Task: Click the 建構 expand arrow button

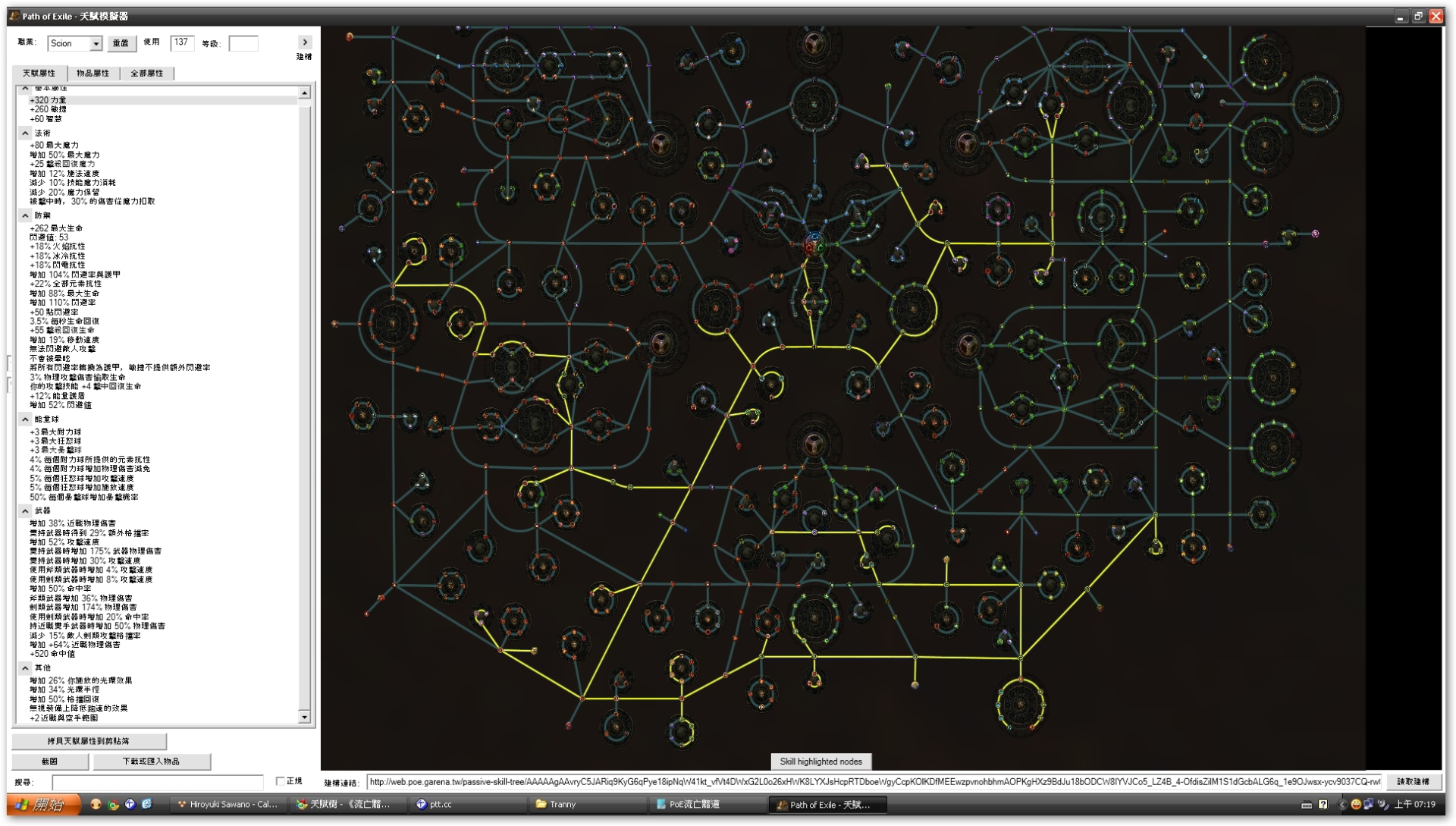Action: (305, 42)
